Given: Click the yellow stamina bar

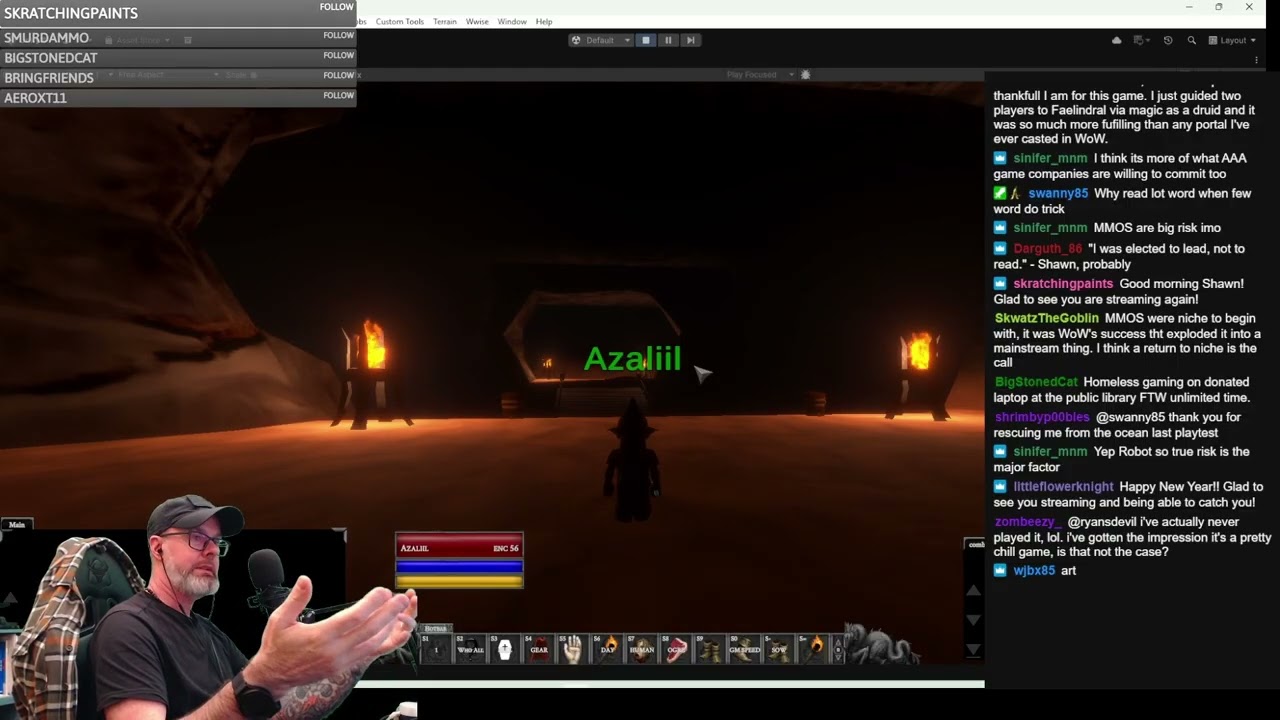Looking at the screenshot, I should 459,580.
